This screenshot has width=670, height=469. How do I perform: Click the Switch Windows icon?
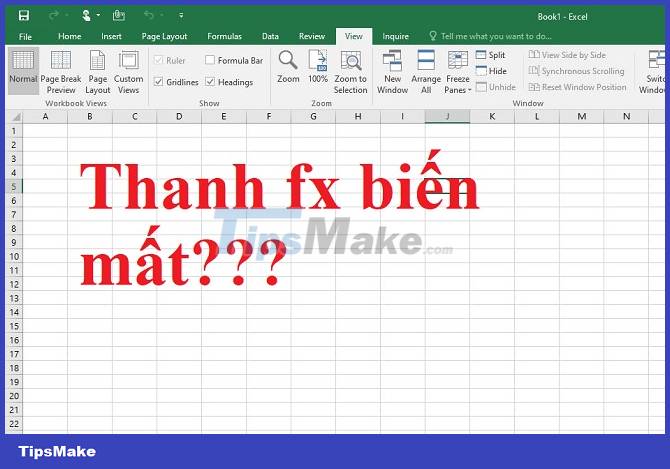(x=655, y=60)
